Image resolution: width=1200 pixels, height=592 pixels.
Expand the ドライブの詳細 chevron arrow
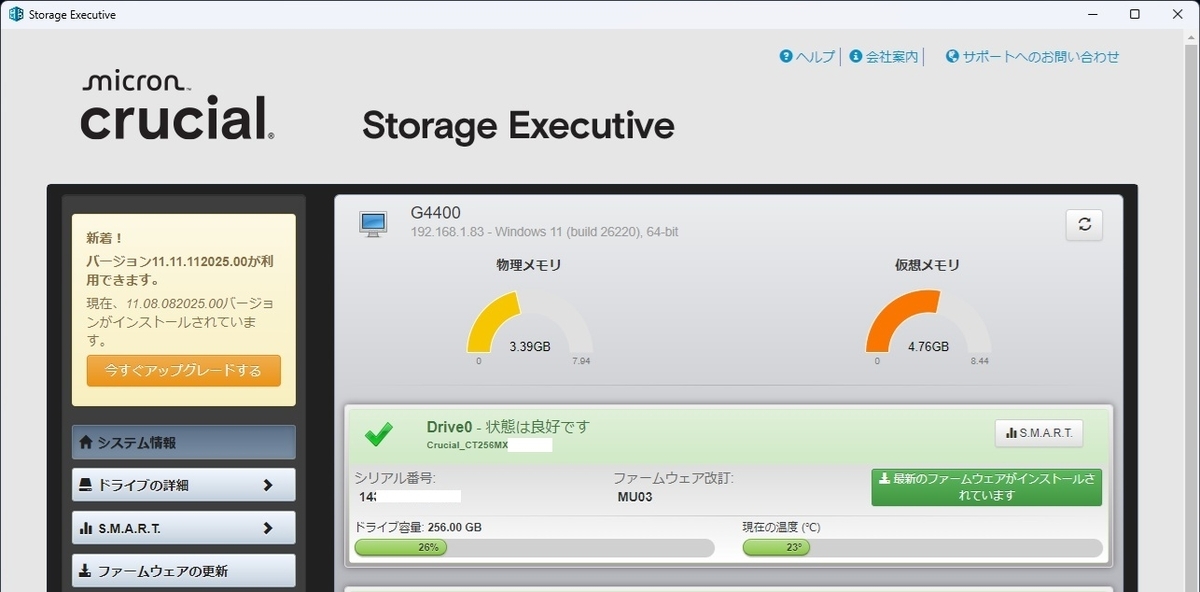click(267, 485)
